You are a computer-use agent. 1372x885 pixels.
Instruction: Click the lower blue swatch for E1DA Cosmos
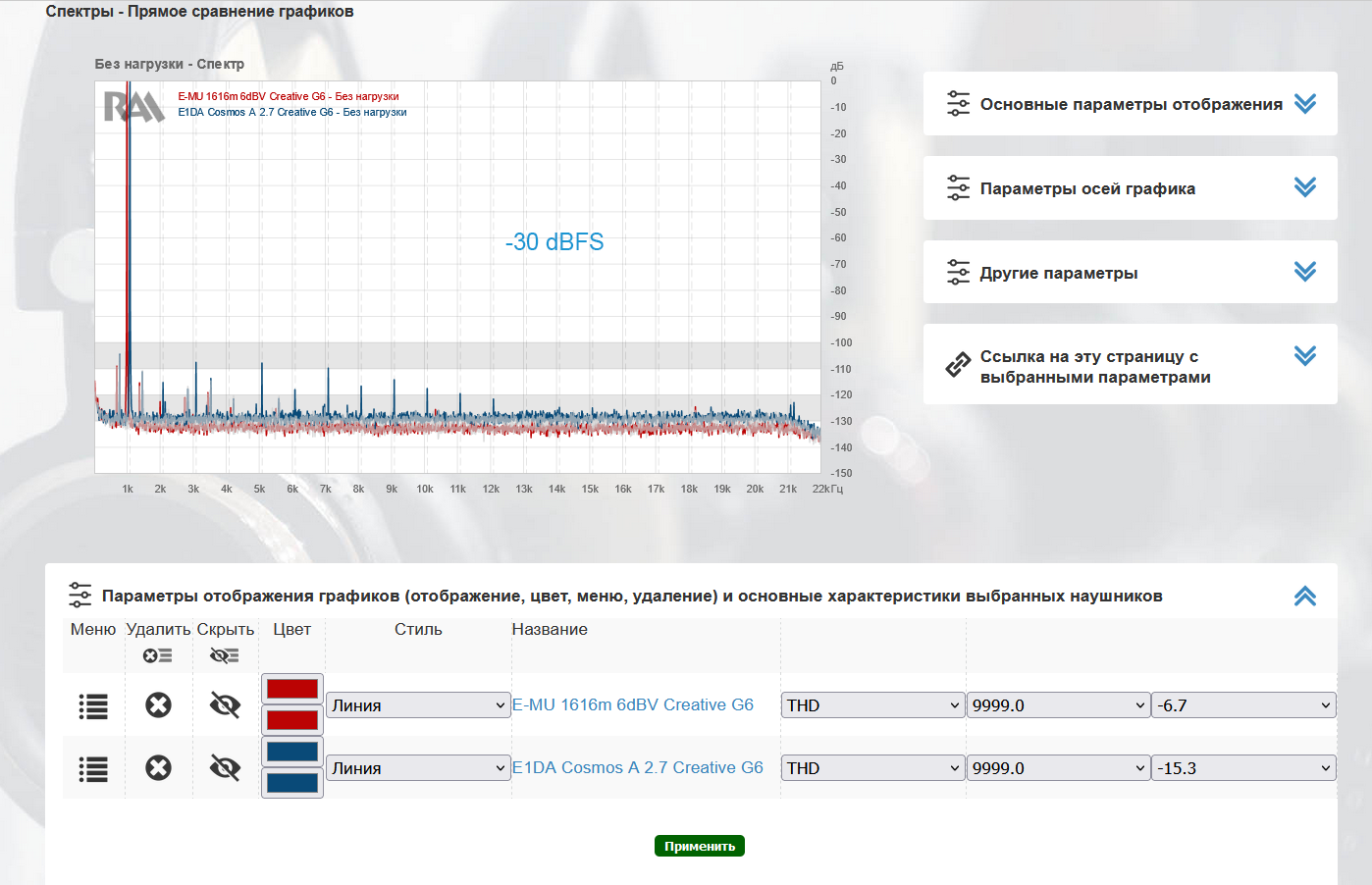tap(292, 783)
